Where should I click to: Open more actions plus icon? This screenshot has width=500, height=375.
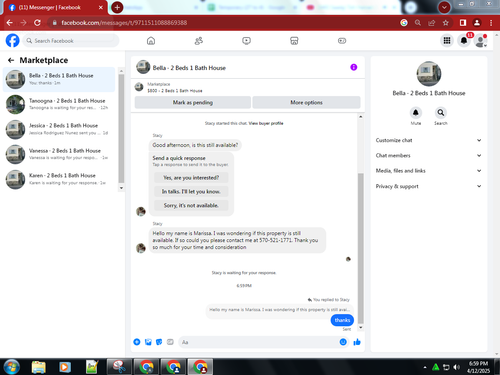137,342
